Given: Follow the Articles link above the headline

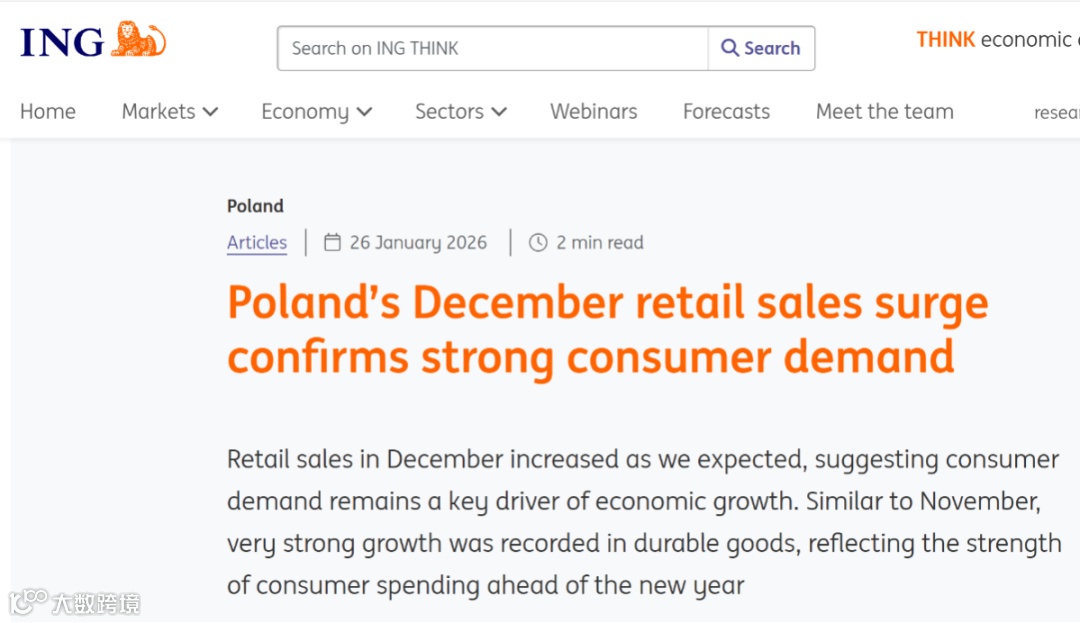Looking at the screenshot, I should (x=257, y=242).
